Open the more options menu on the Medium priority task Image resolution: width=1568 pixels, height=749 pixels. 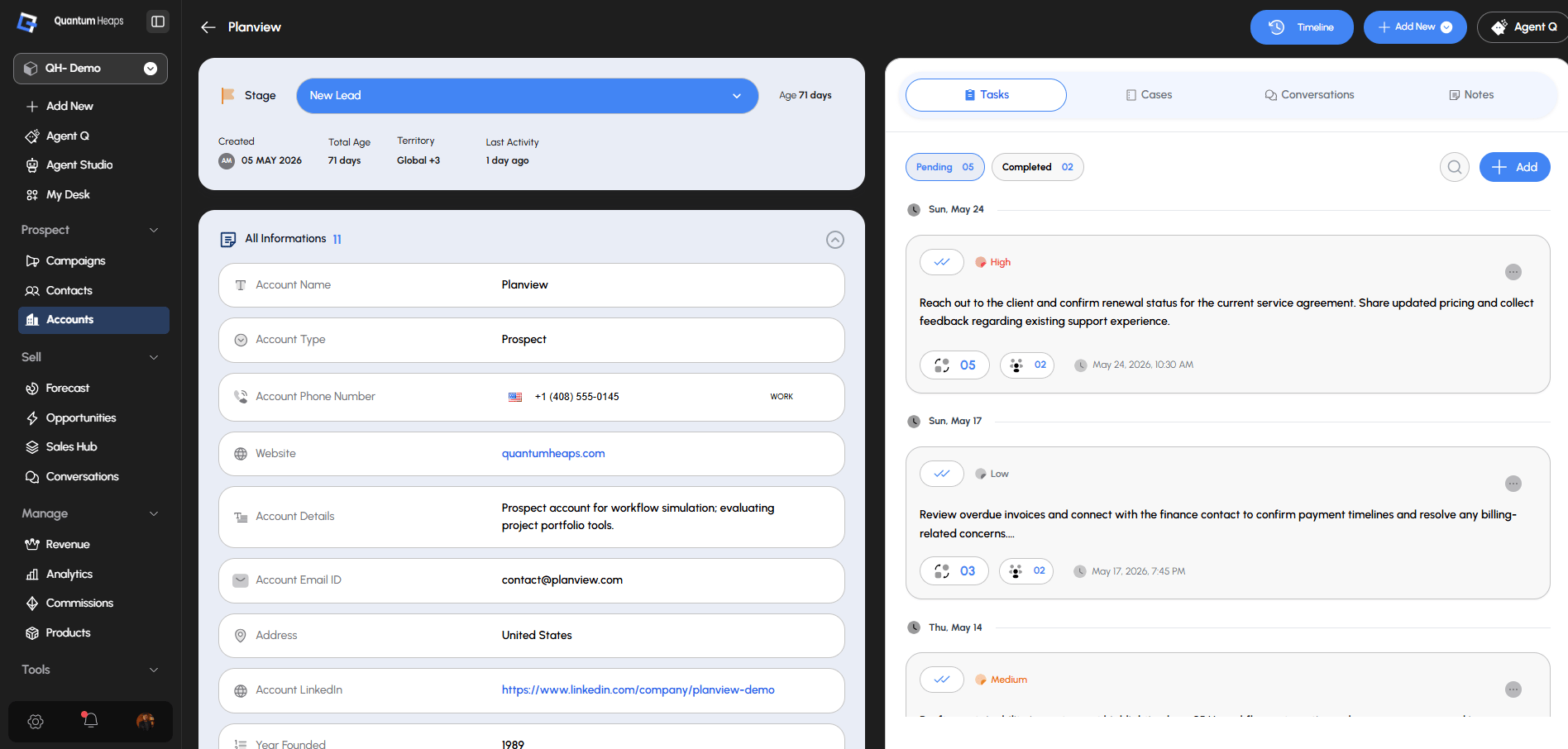1513,689
